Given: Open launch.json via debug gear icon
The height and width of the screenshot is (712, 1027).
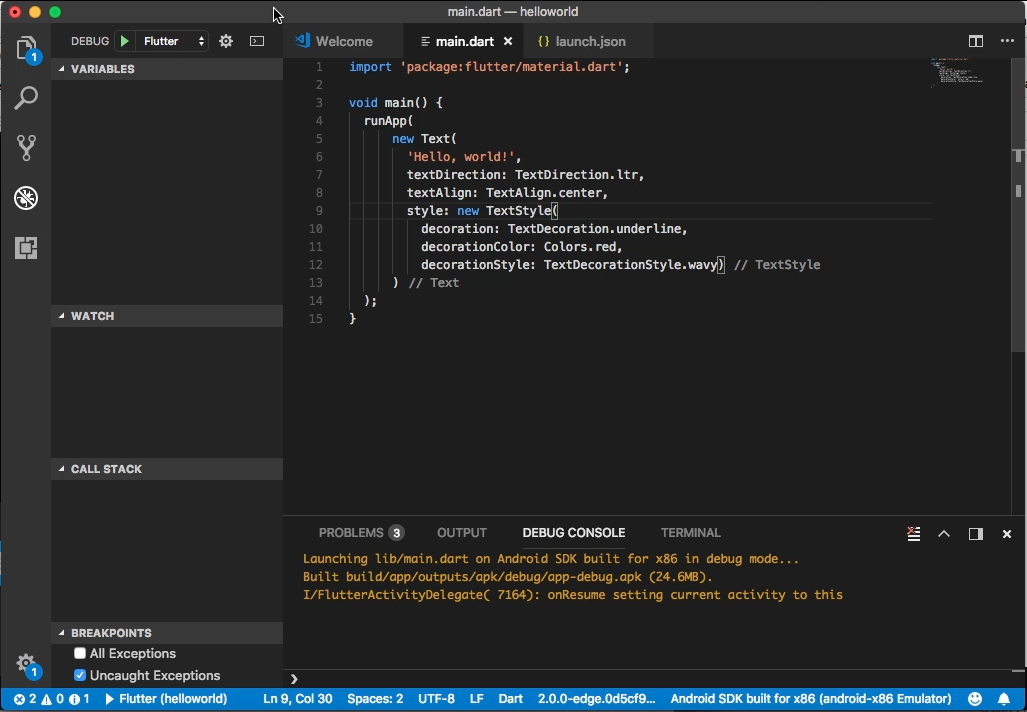Looking at the screenshot, I should (226, 41).
